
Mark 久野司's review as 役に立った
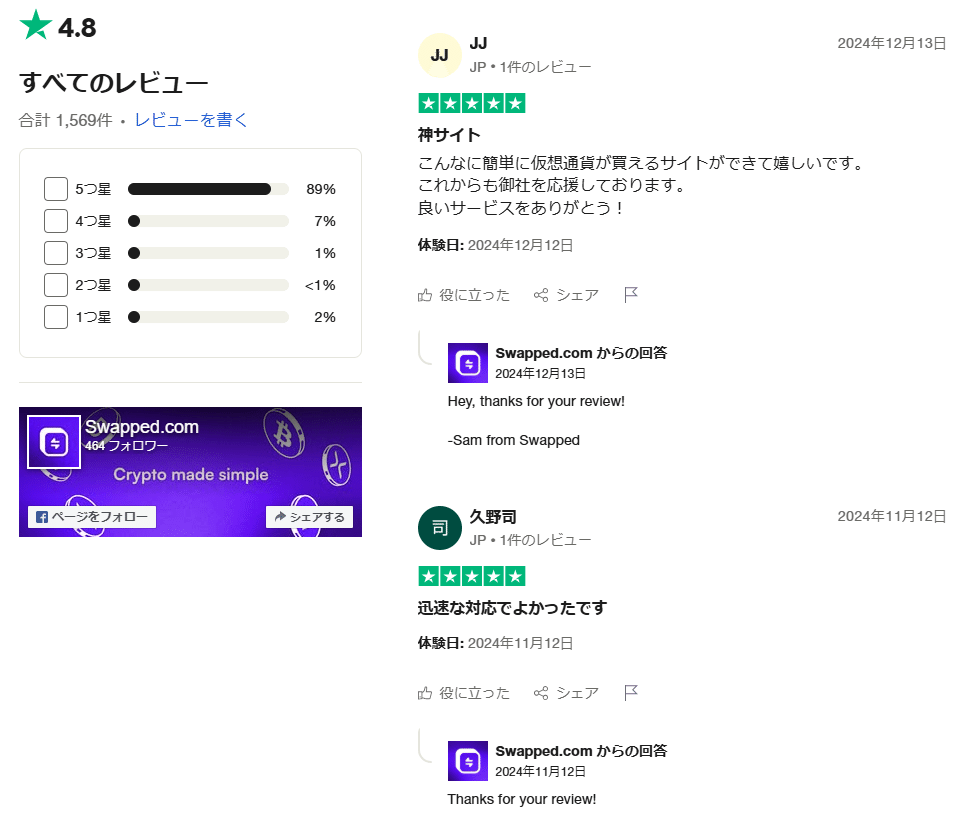(x=475, y=692)
